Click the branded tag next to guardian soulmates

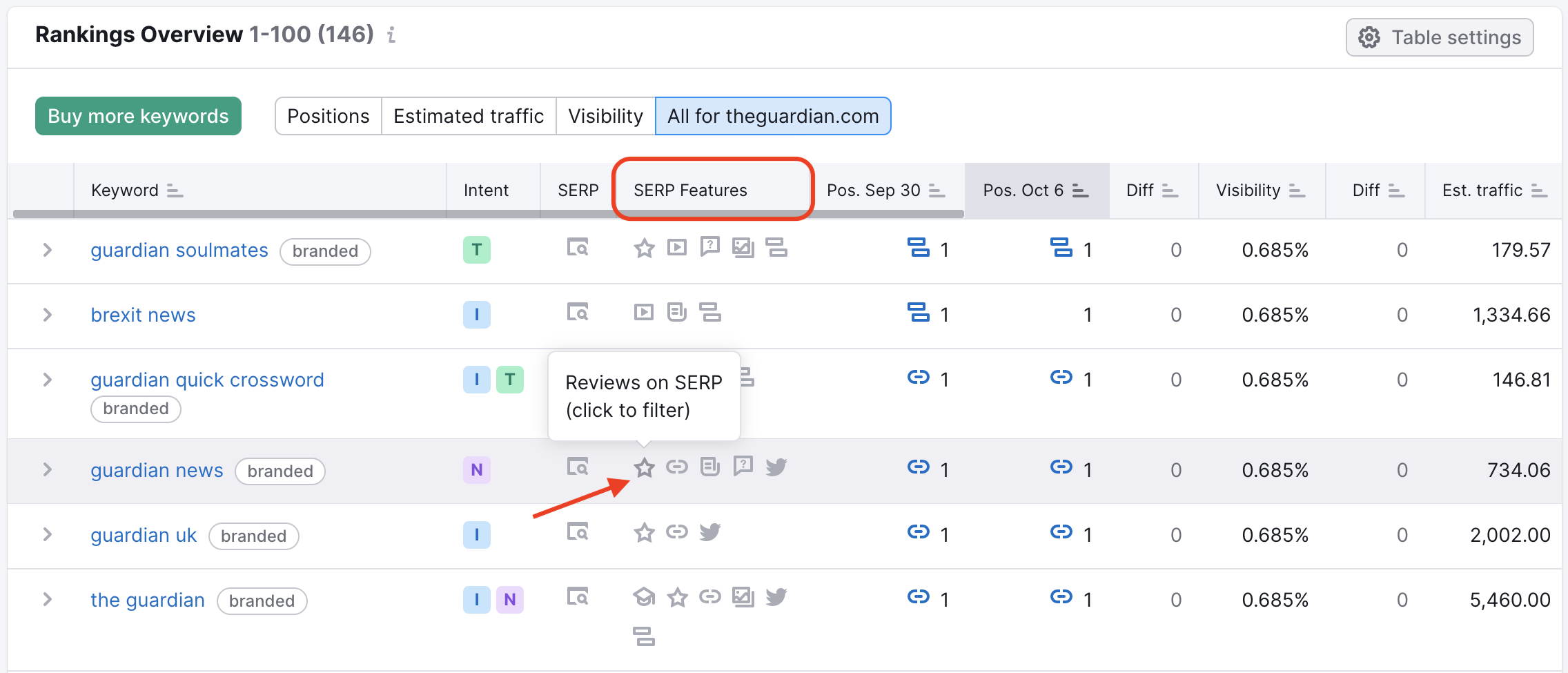click(x=325, y=251)
